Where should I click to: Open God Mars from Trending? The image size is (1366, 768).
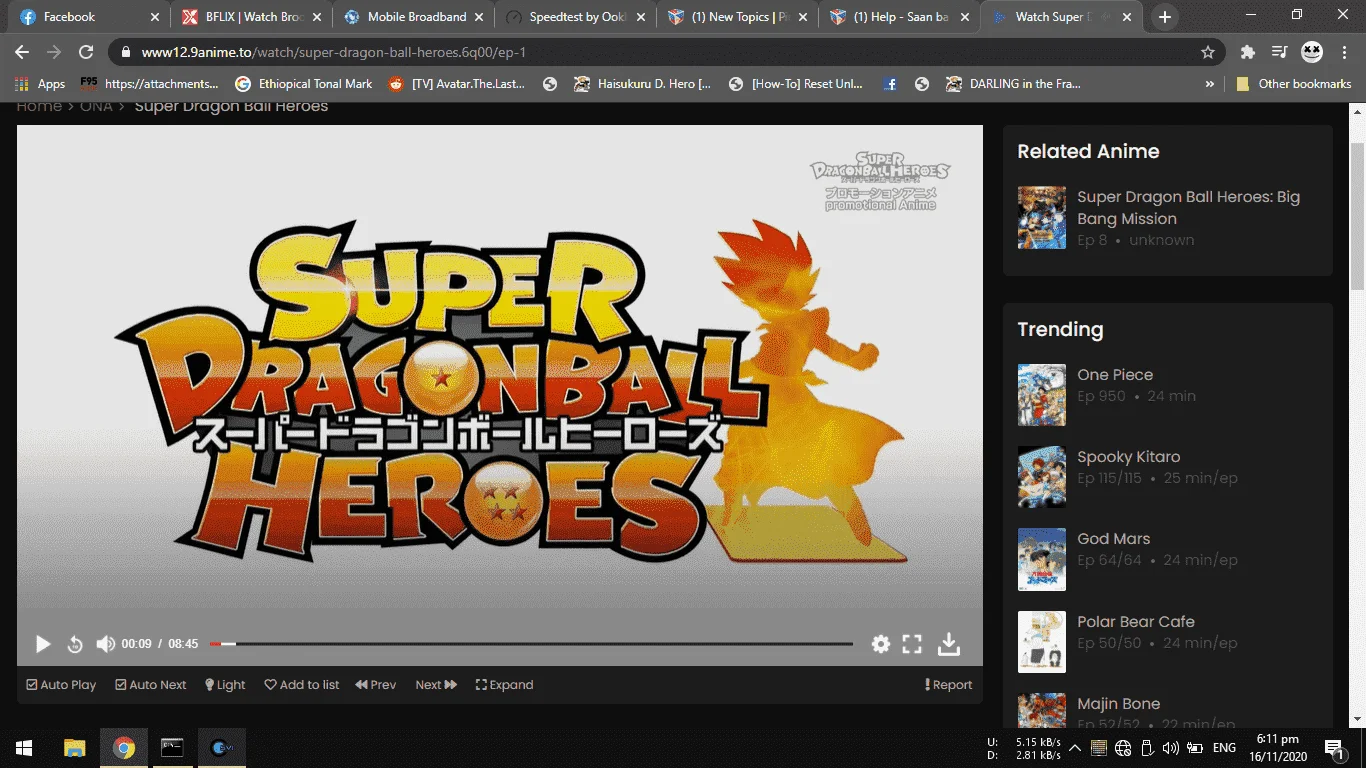pyautogui.click(x=1114, y=539)
